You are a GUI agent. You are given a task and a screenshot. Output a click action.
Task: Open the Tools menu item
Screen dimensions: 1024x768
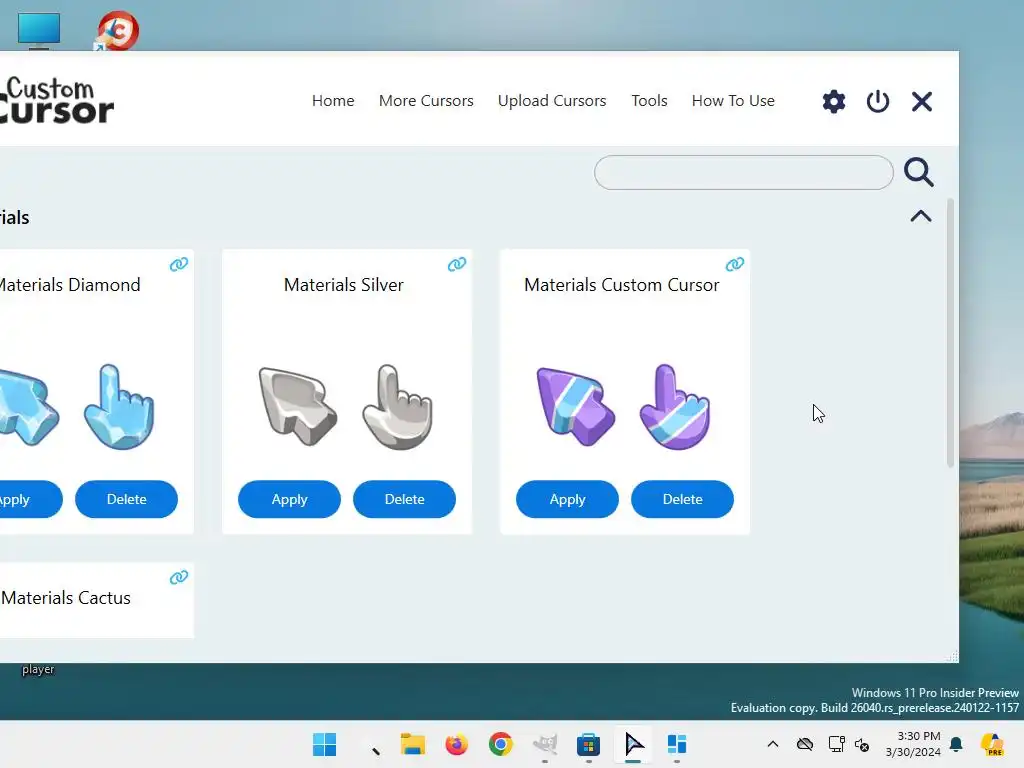click(649, 101)
